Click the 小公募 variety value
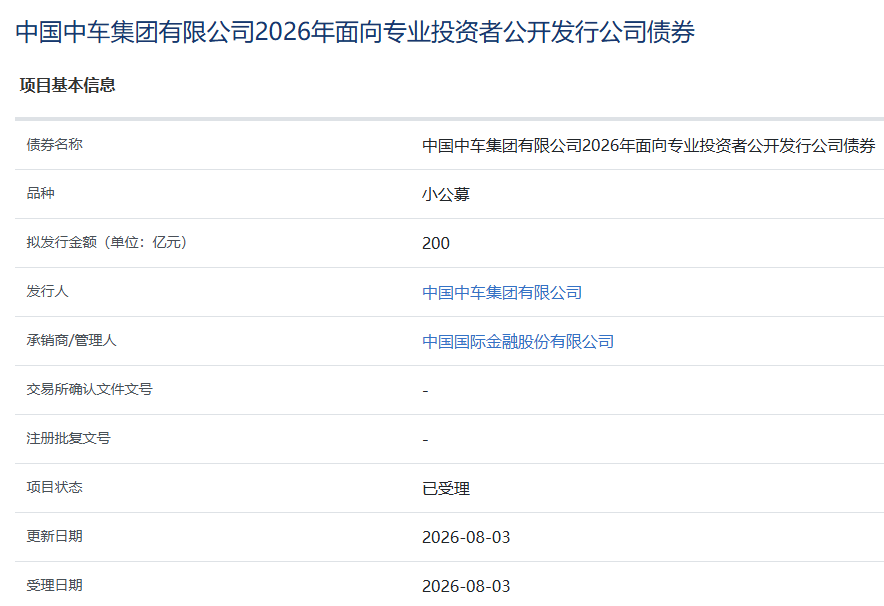Viewport: 884px width, 606px height. click(446, 194)
